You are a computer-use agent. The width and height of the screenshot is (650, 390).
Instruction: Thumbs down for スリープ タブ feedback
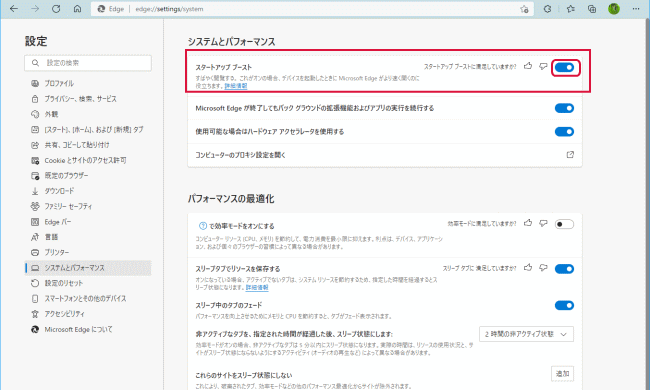coord(543,268)
